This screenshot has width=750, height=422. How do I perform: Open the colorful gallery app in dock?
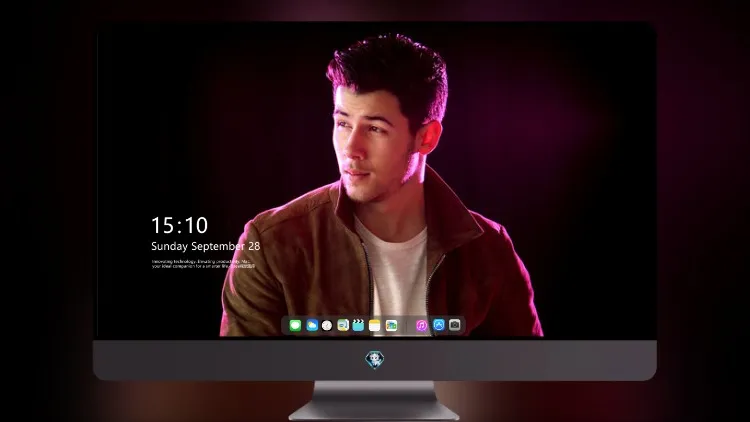click(x=391, y=325)
